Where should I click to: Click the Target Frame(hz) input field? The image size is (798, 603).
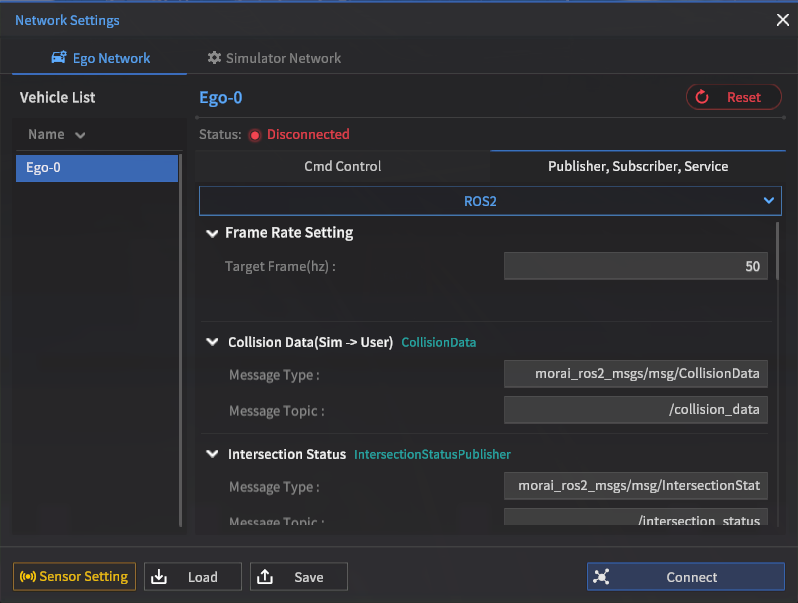(636, 267)
